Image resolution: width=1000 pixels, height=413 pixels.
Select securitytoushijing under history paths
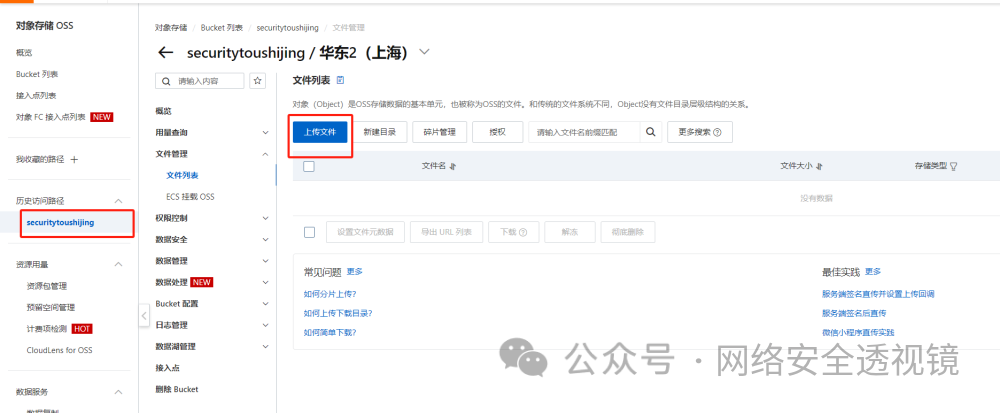[x=61, y=222]
